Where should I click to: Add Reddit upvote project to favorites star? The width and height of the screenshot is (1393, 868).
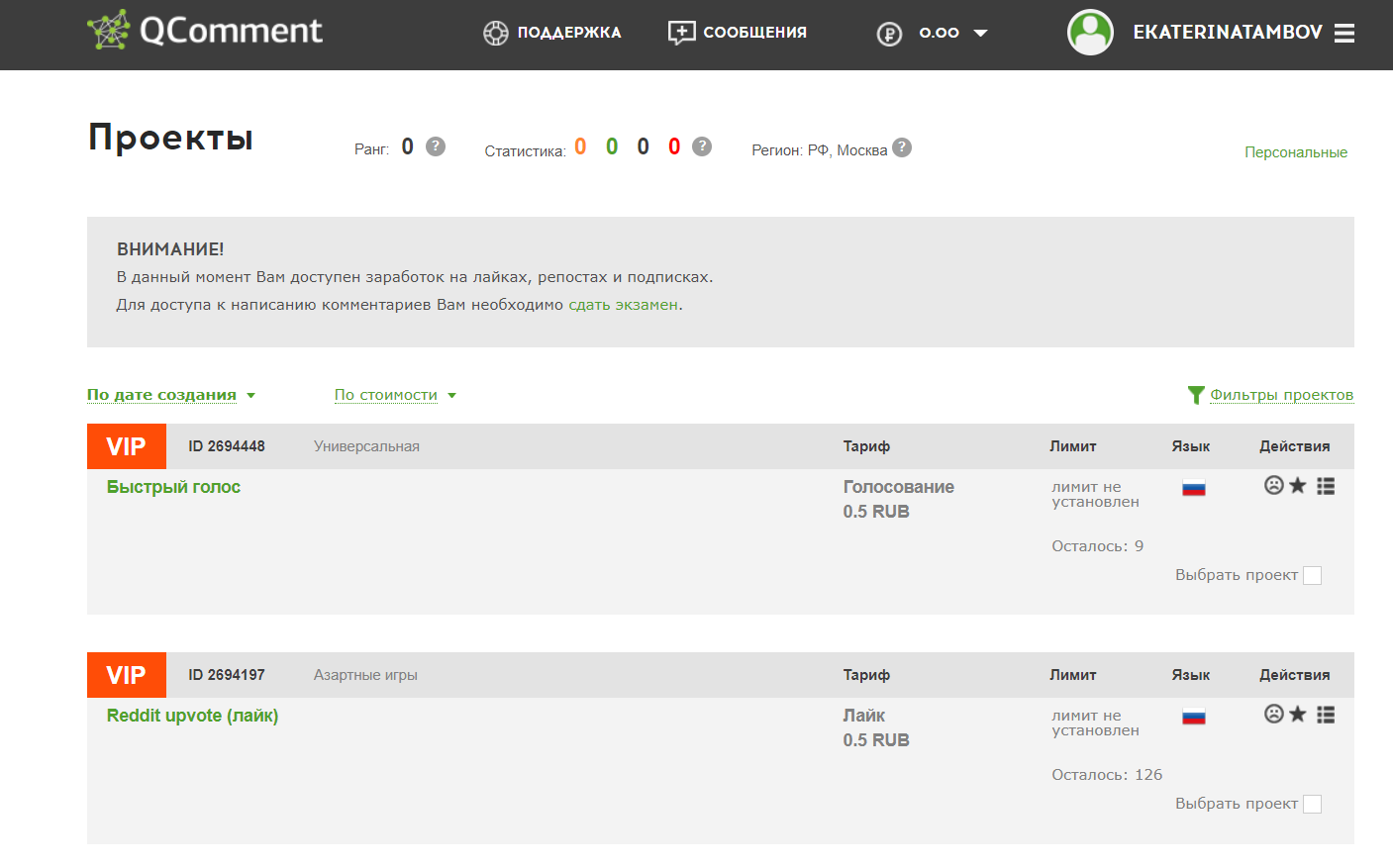click(x=1298, y=714)
